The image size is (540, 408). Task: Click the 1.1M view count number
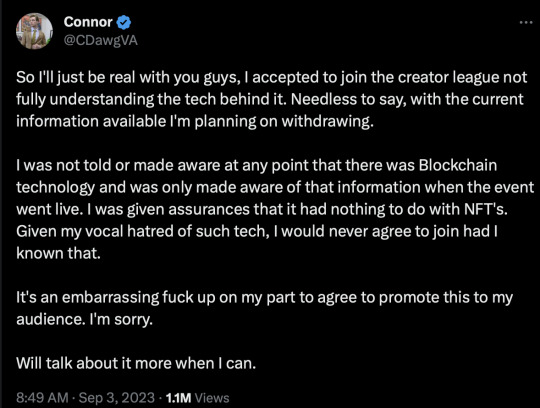click(178, 398)
